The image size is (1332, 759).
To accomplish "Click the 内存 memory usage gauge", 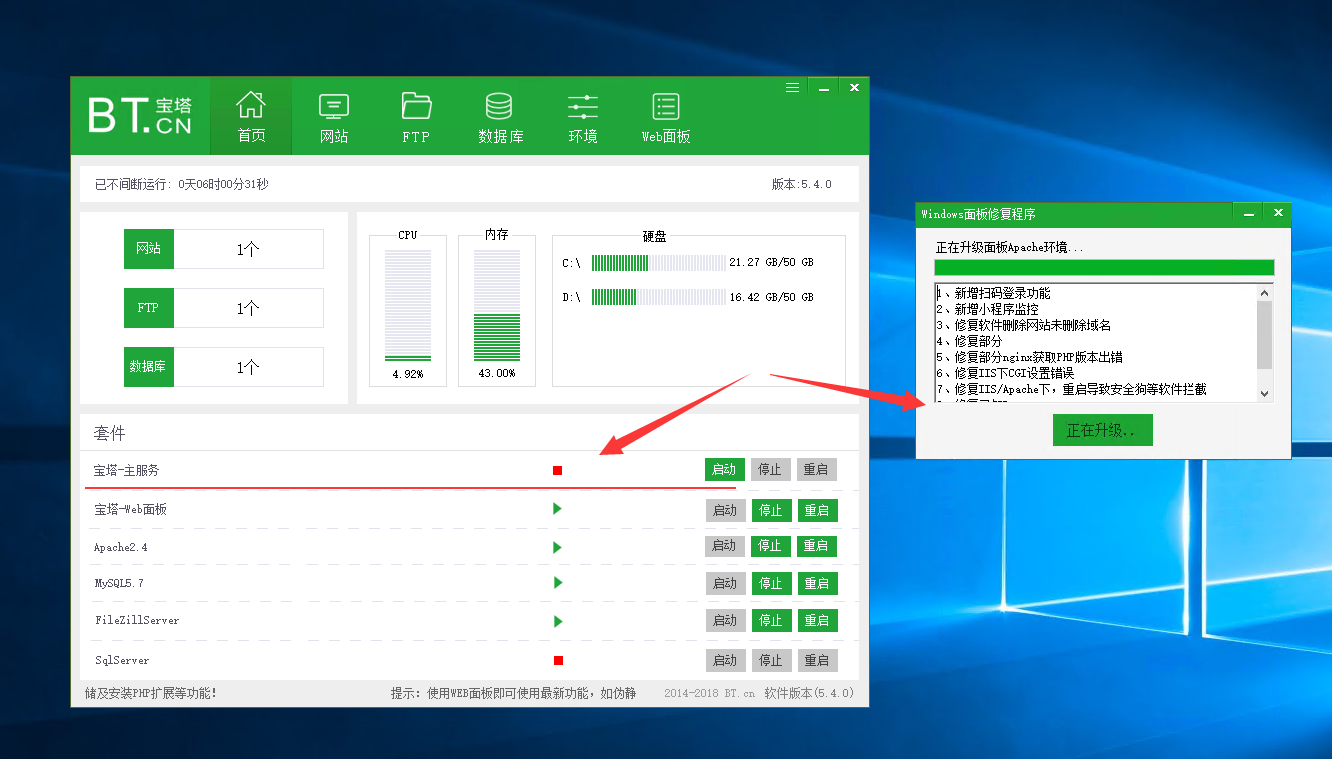I will point(497,307).
